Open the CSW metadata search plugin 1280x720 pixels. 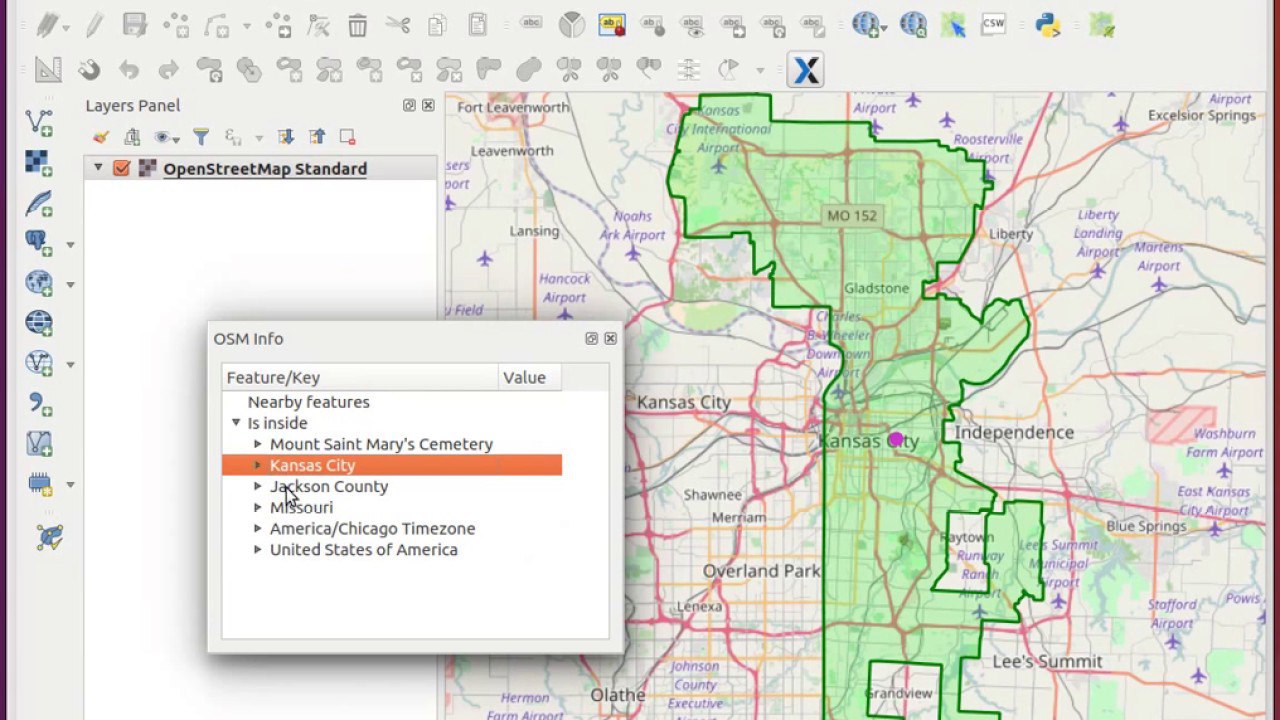click(993, 25)
